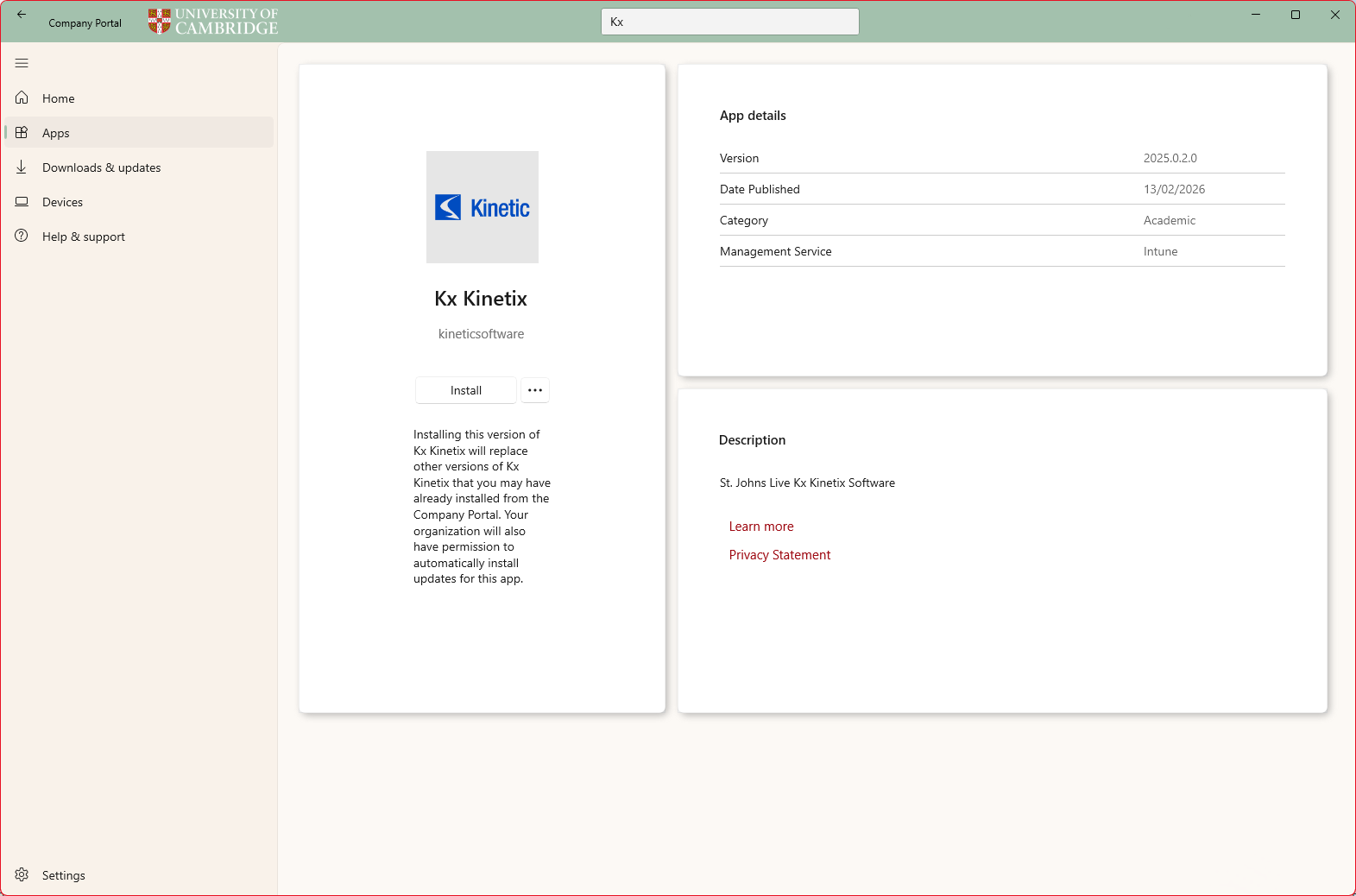Click the University of Cambridge logo
This screenshot has height=896, width=1356.
pos(213,22)
